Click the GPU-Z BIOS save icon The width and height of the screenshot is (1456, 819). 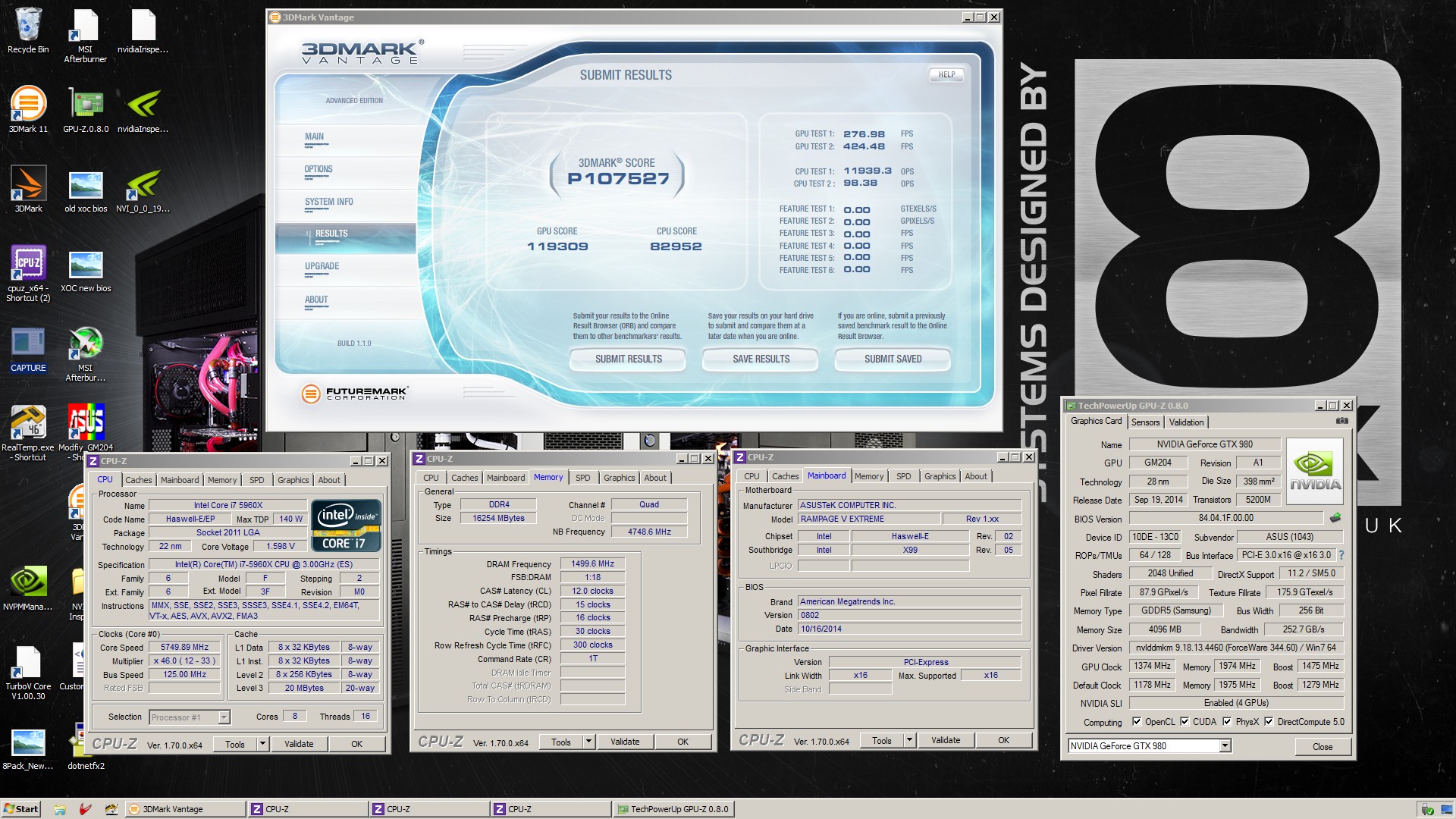[x=1335, y=518]
